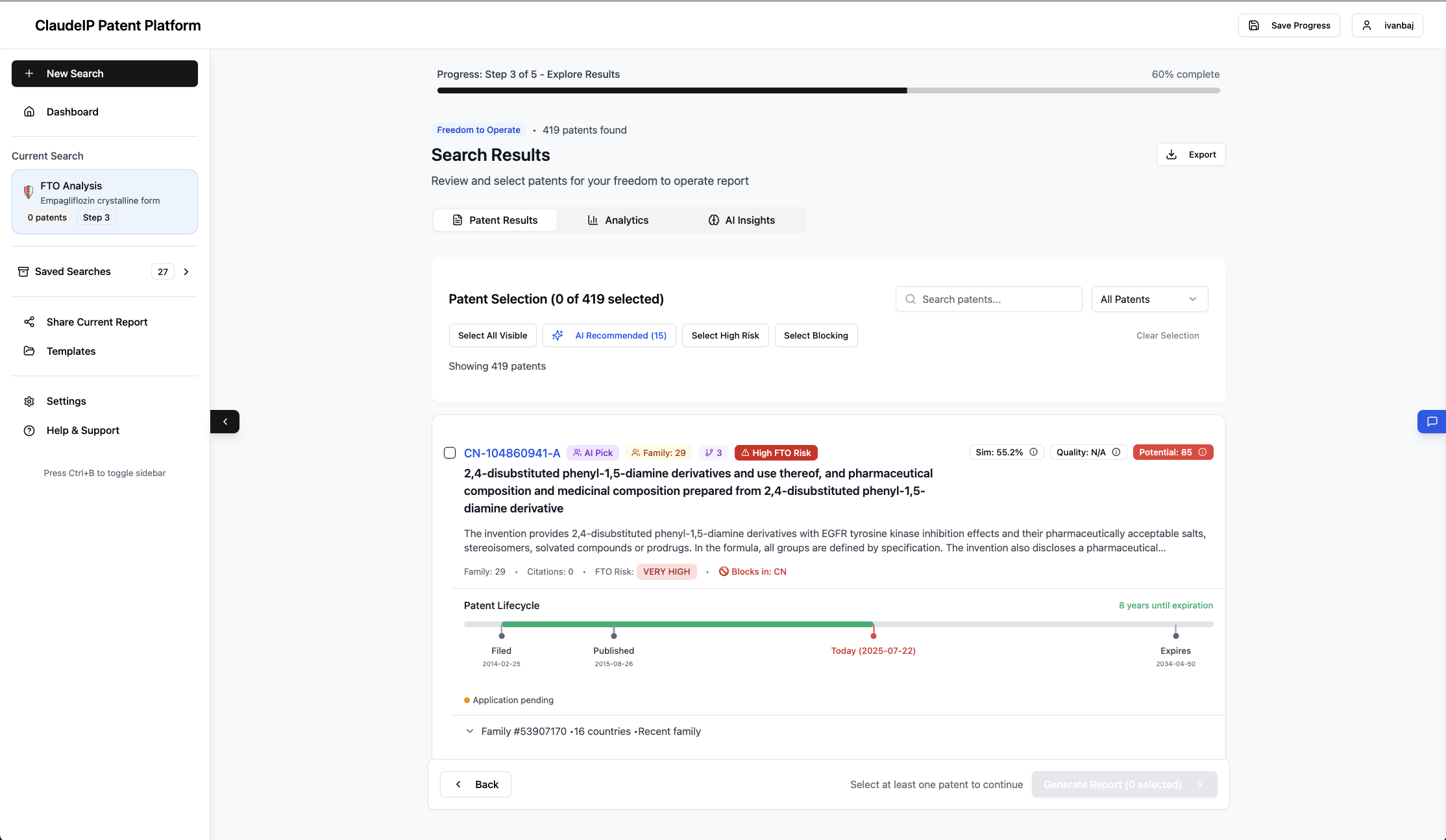1446x840 pixels.
Task: Open the feedback chat icon on right edge
Action: click(x=1431, y=422)
